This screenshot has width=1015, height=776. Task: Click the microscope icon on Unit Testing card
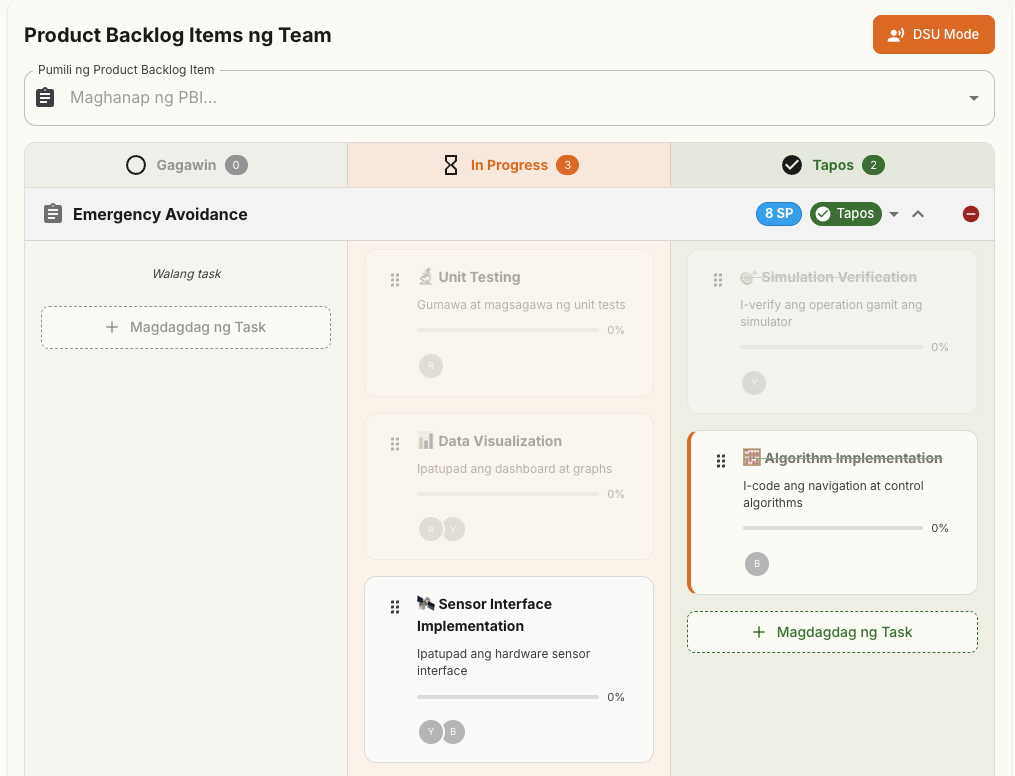426,276
